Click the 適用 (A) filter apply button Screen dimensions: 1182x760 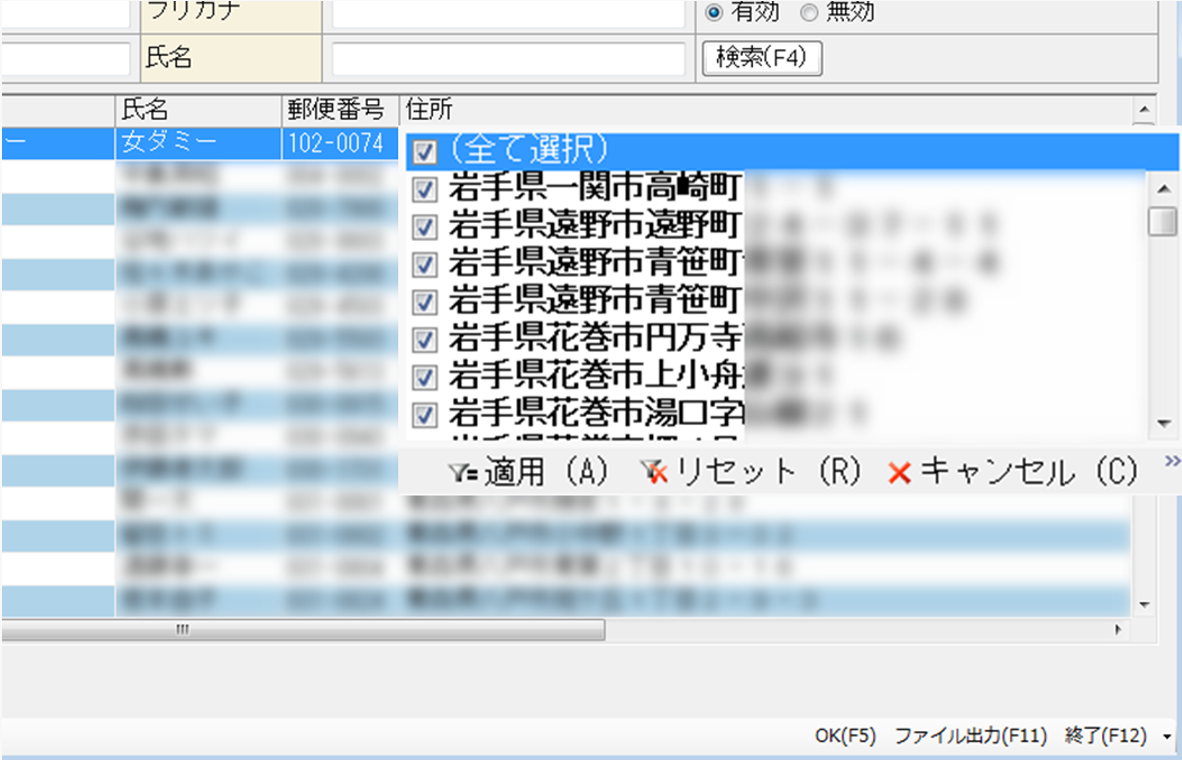[527, 472]
